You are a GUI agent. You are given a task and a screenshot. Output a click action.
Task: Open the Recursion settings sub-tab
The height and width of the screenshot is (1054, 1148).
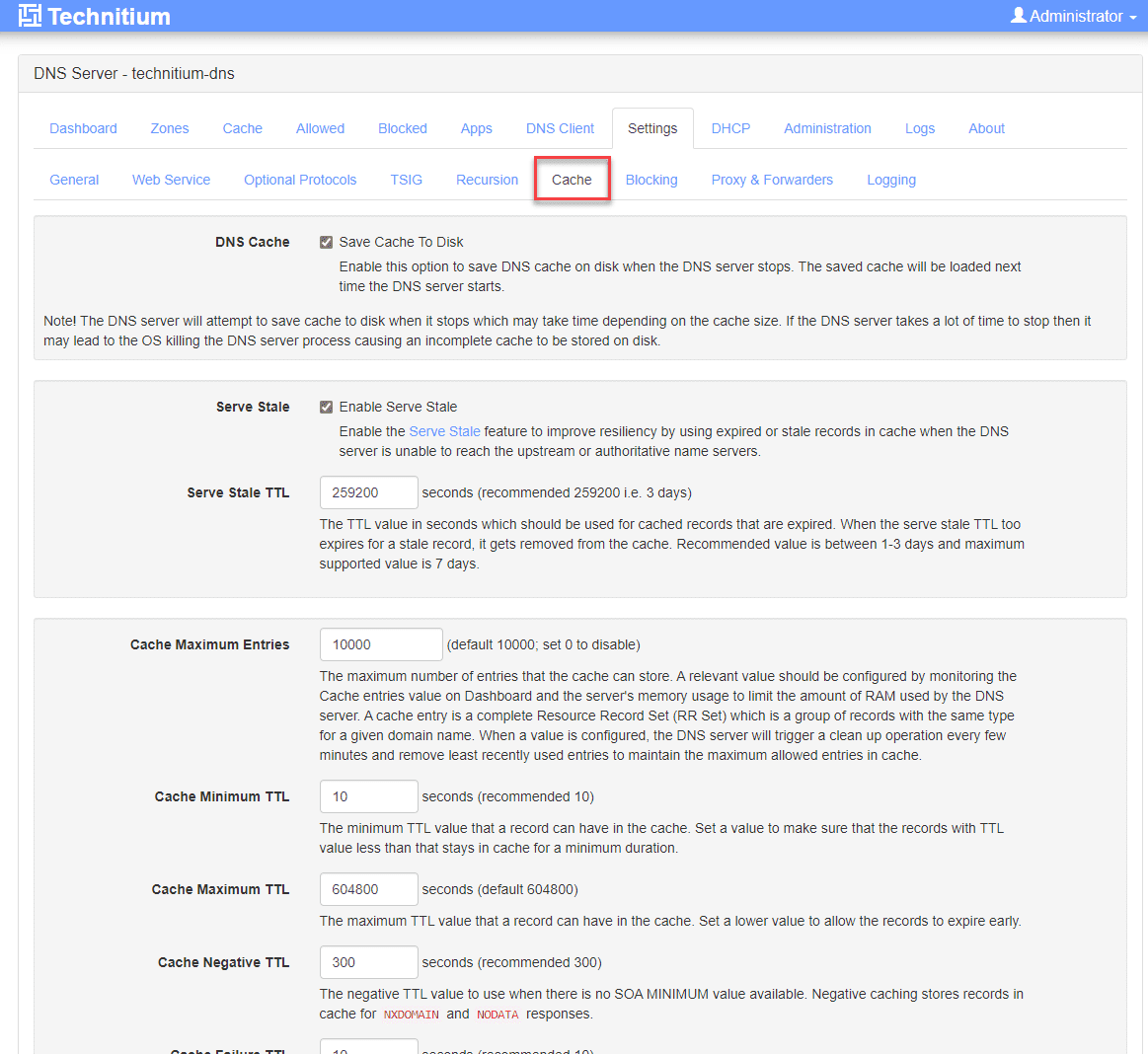pos(487,180)
